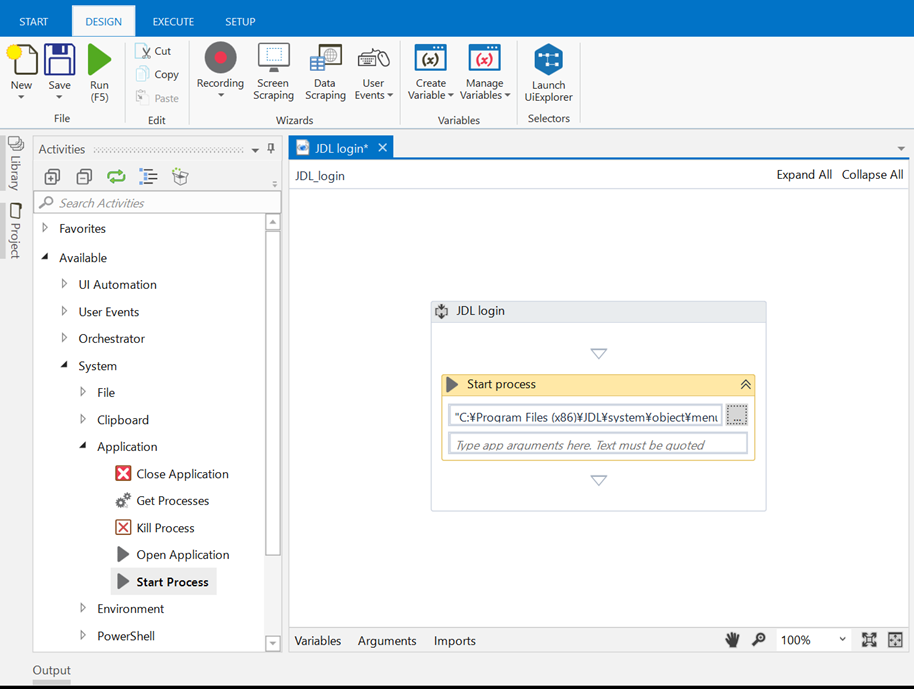Expand the File subcategory
Image resolution: width=914 pixels, height=689 pixels.
[x=83, y=392]
